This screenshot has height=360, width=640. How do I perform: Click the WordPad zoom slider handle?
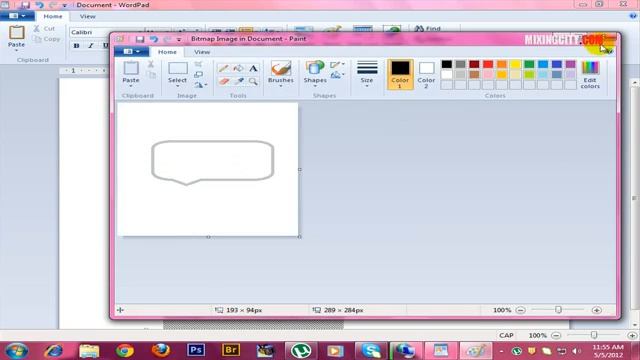(594, 335)
